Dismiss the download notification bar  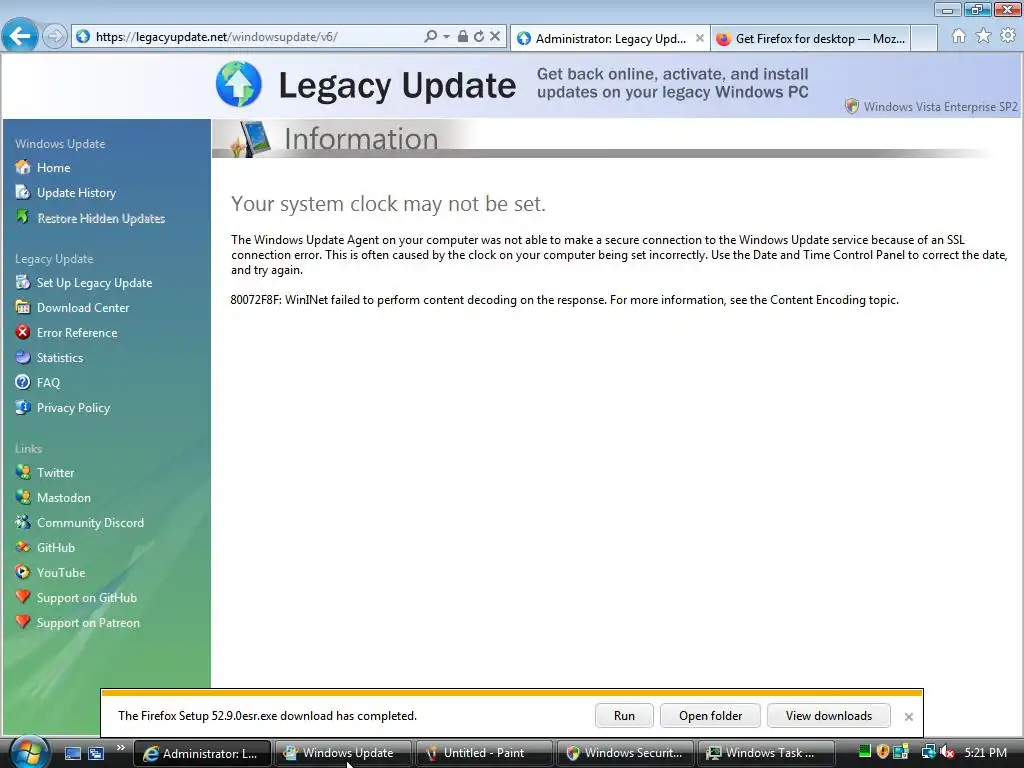click(x=908, y=716)
